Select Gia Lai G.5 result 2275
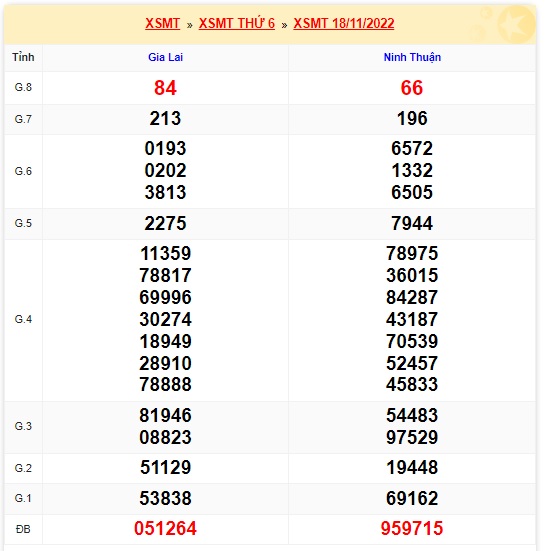This screenshot has width=545, height=551. tap(165, 223)
